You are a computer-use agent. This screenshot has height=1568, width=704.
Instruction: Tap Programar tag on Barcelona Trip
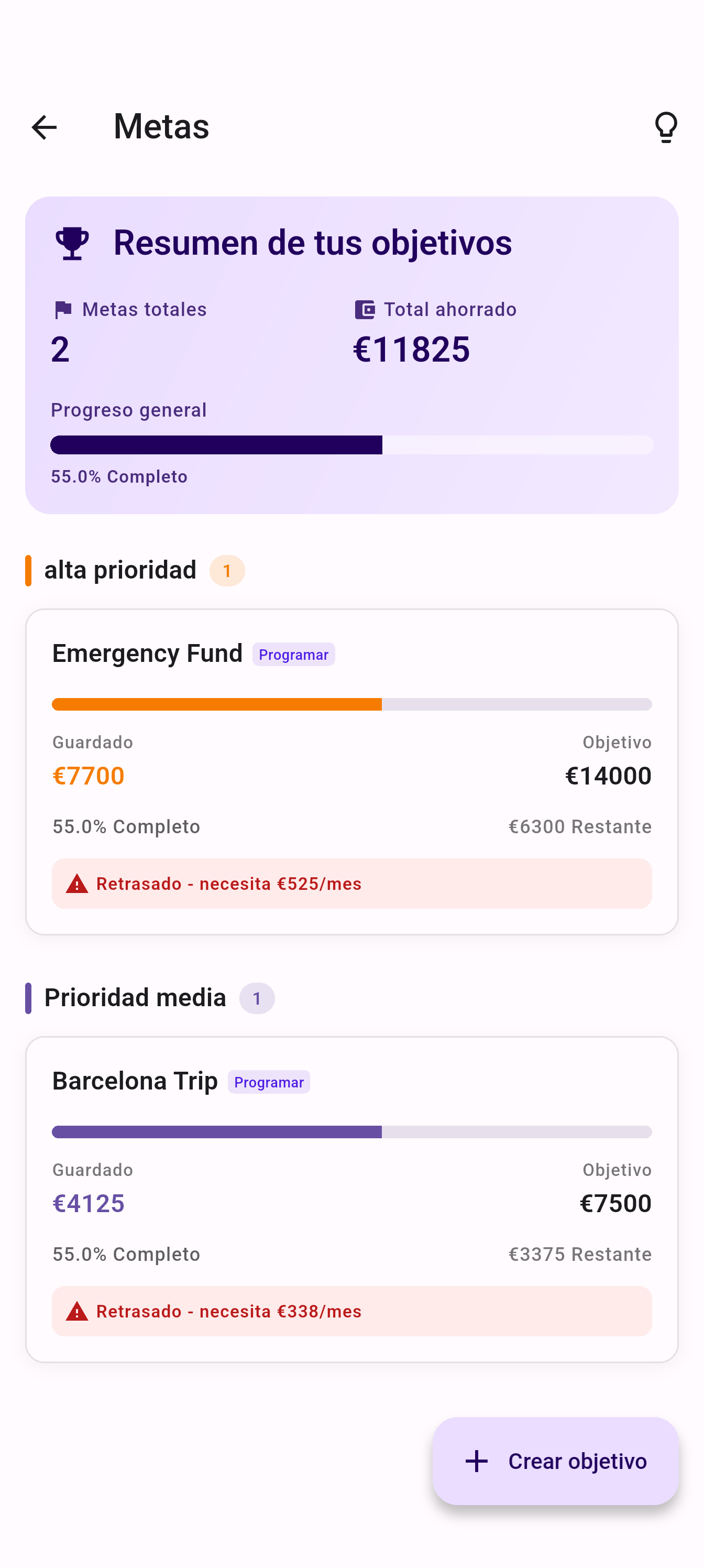coord(268,1082)
